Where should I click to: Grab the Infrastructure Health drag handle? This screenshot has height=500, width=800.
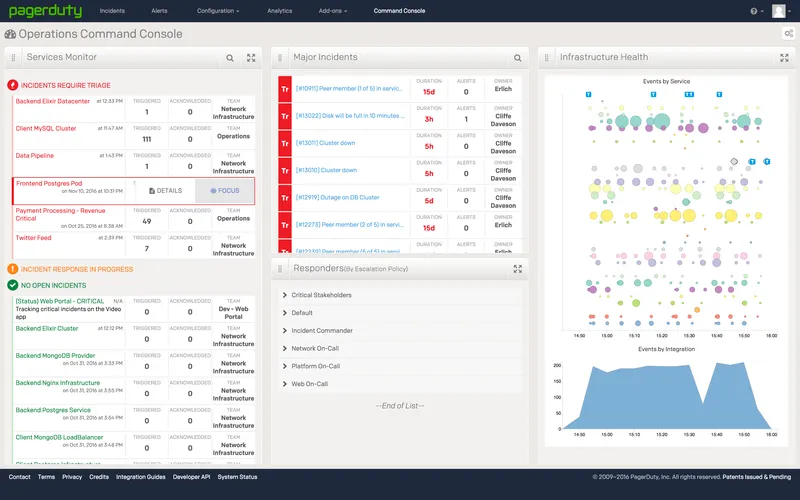click(546, 58)
